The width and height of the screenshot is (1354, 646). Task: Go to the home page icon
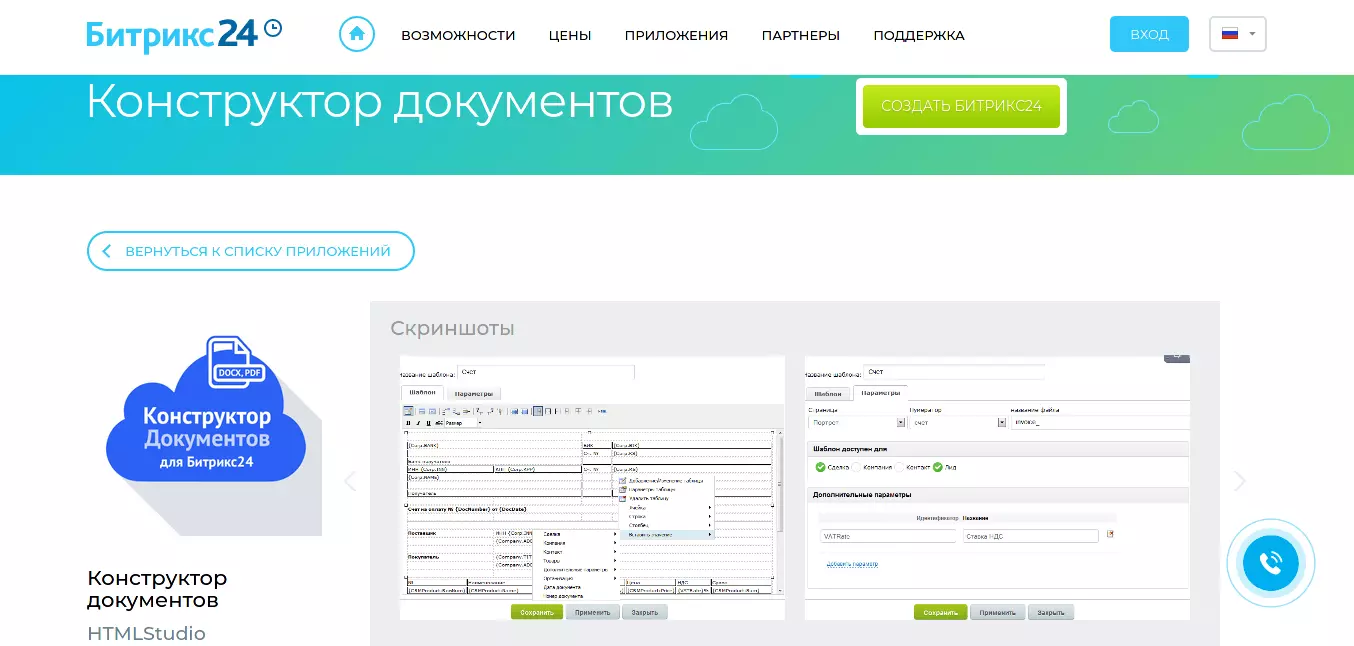(357, 35)
